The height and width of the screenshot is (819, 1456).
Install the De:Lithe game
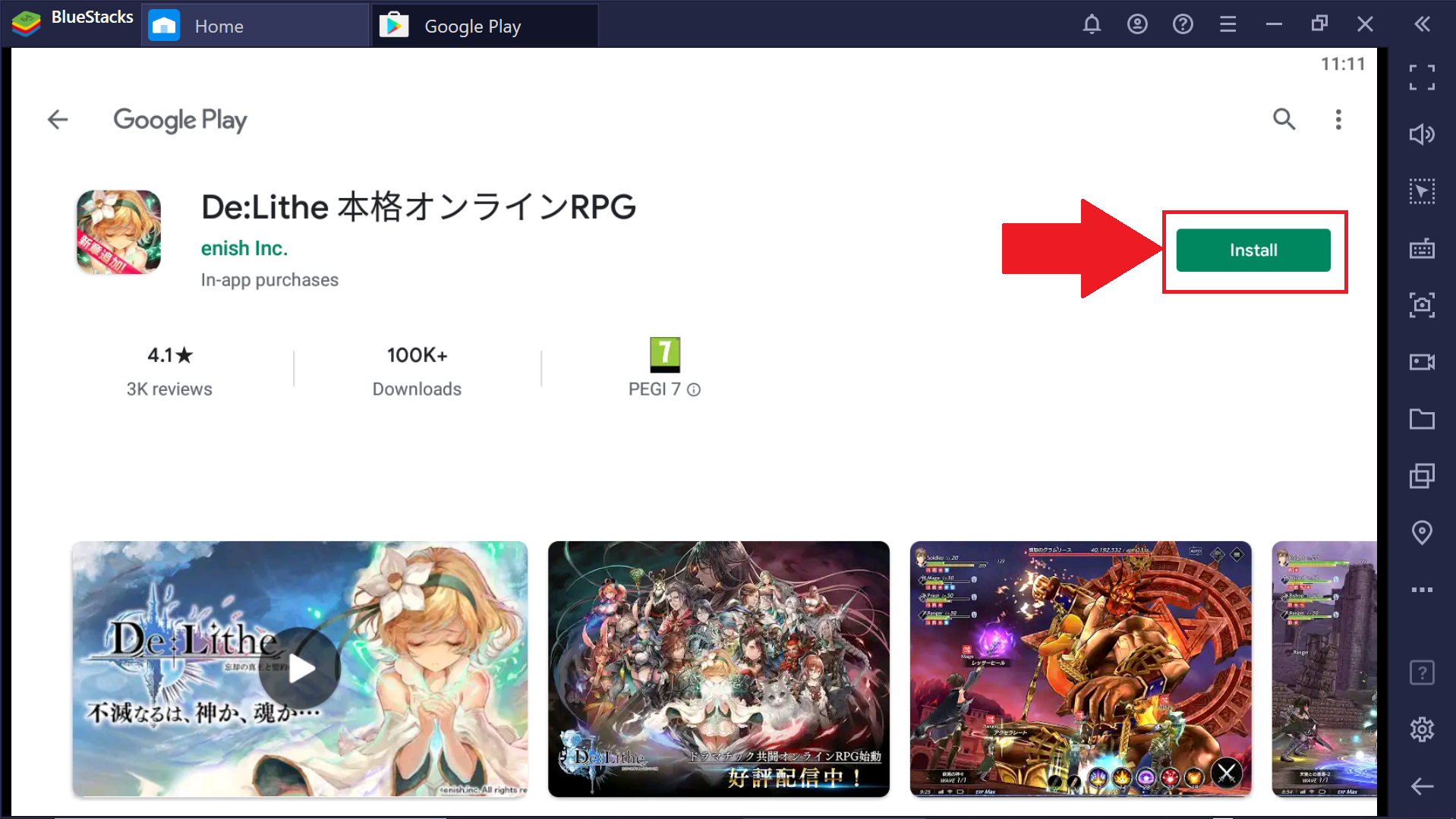(x=1253, y=250)
